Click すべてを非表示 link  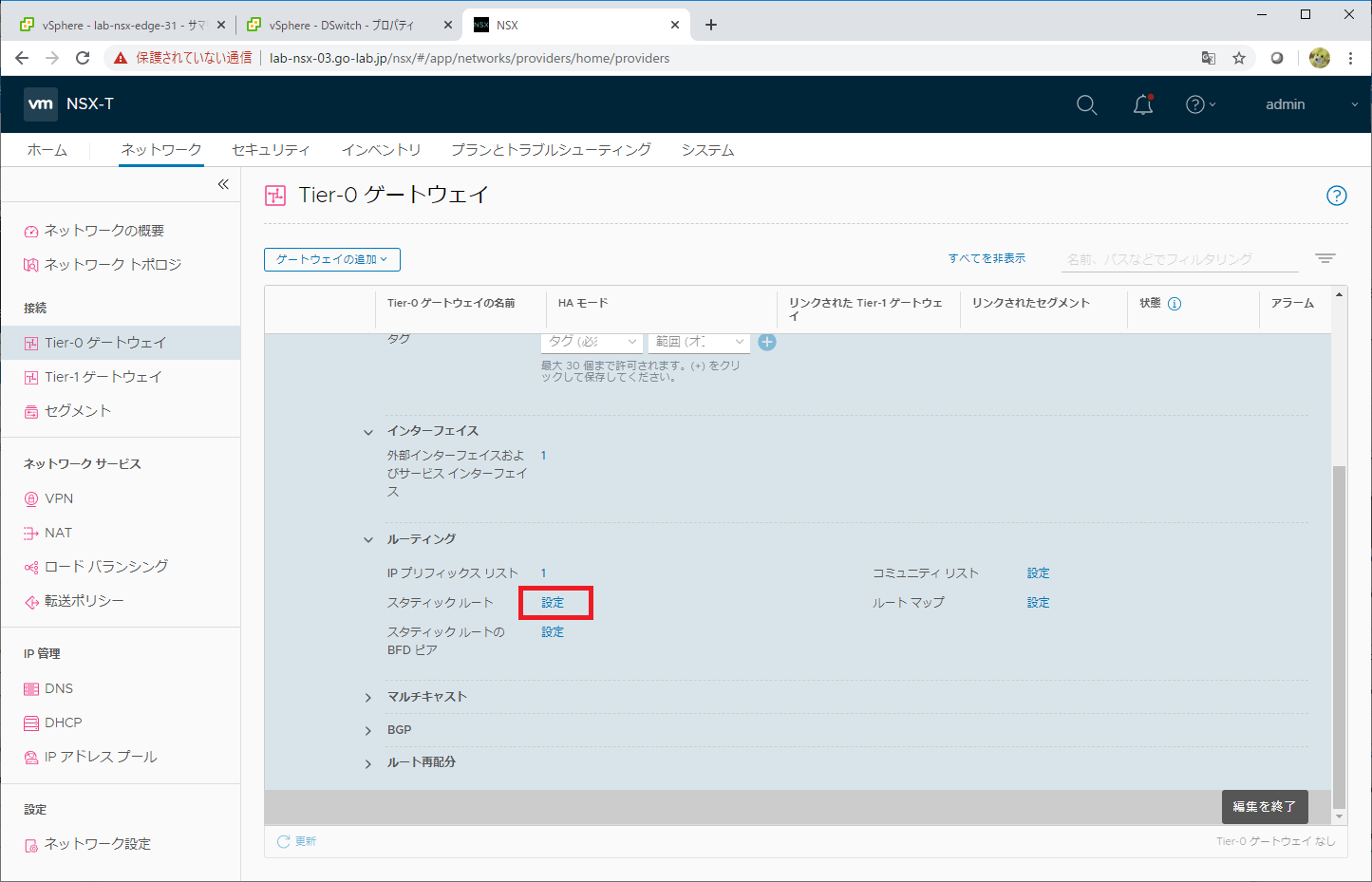987,258
